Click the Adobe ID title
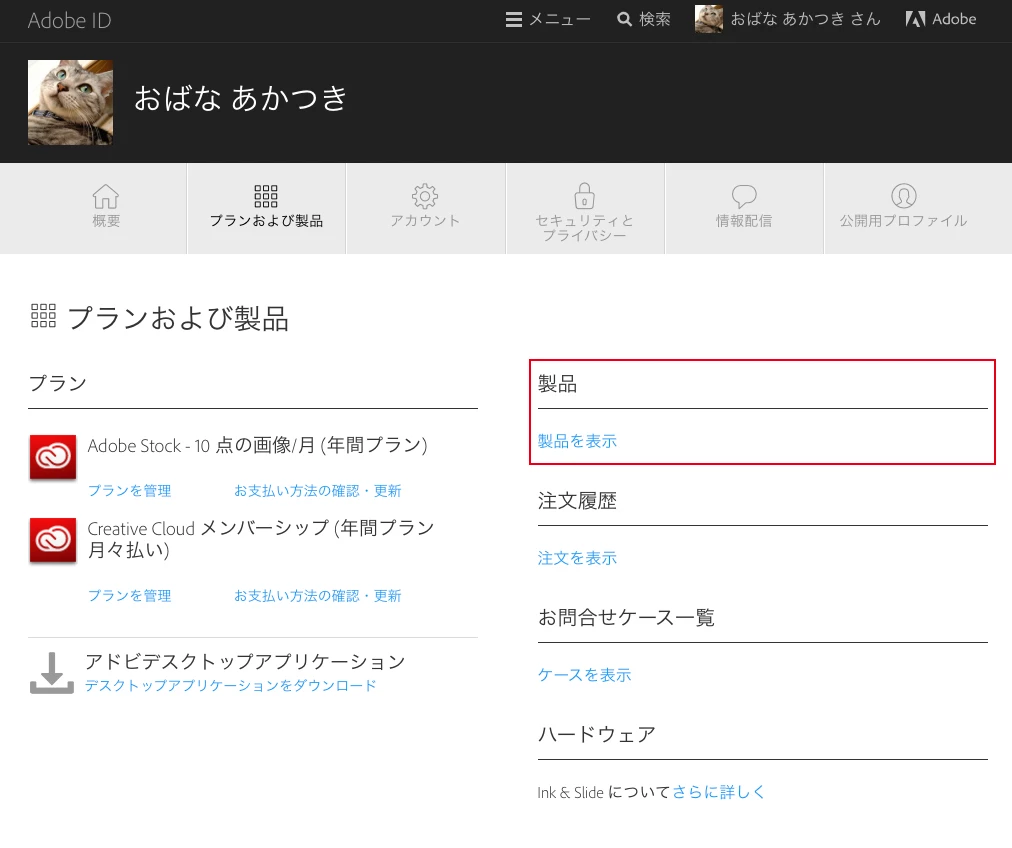 70,21
